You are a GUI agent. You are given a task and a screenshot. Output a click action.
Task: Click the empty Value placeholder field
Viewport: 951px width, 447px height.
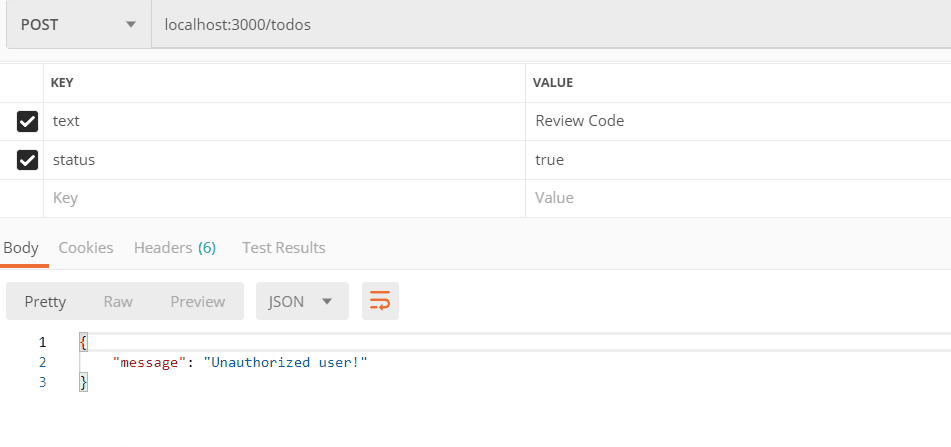pos(735,198)
